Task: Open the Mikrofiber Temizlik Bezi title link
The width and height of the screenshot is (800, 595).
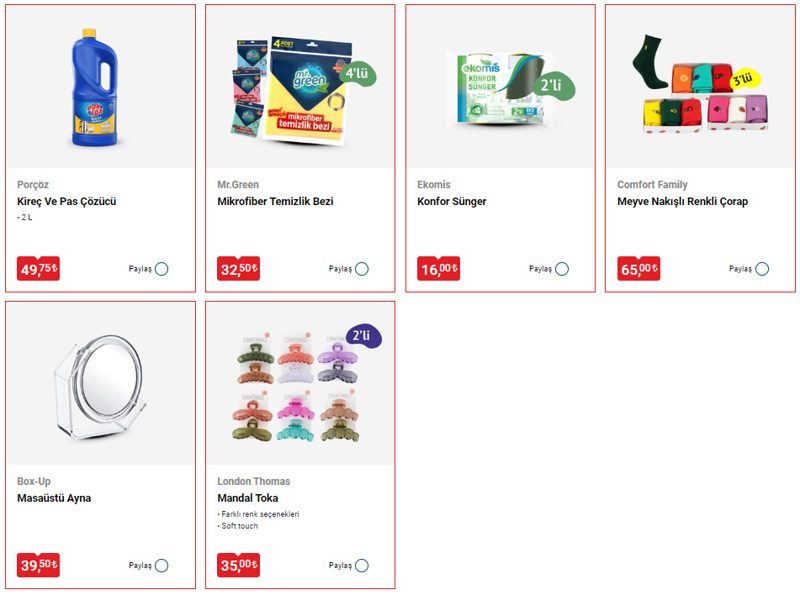Action: 276,202
